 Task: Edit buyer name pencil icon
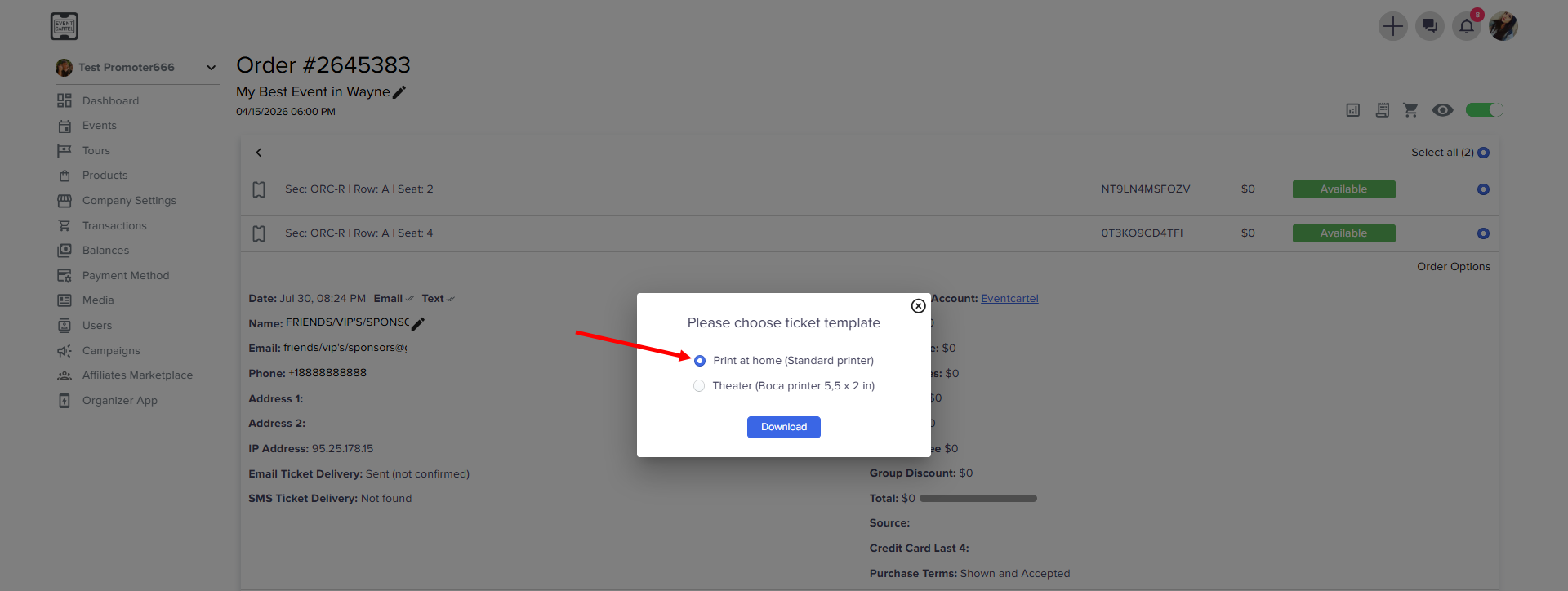click(x=418, y=324)
